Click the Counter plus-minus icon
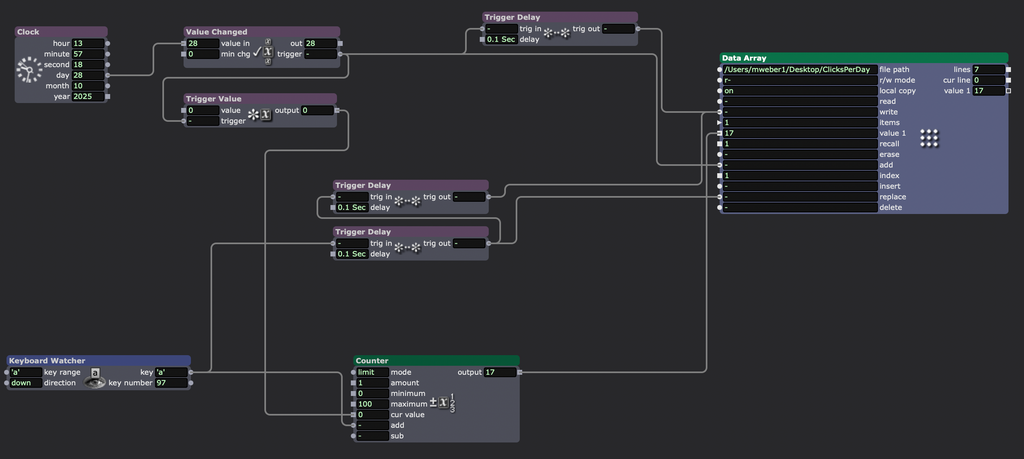The width and height of the screenshot is (1024, 459). click(443, 404)
